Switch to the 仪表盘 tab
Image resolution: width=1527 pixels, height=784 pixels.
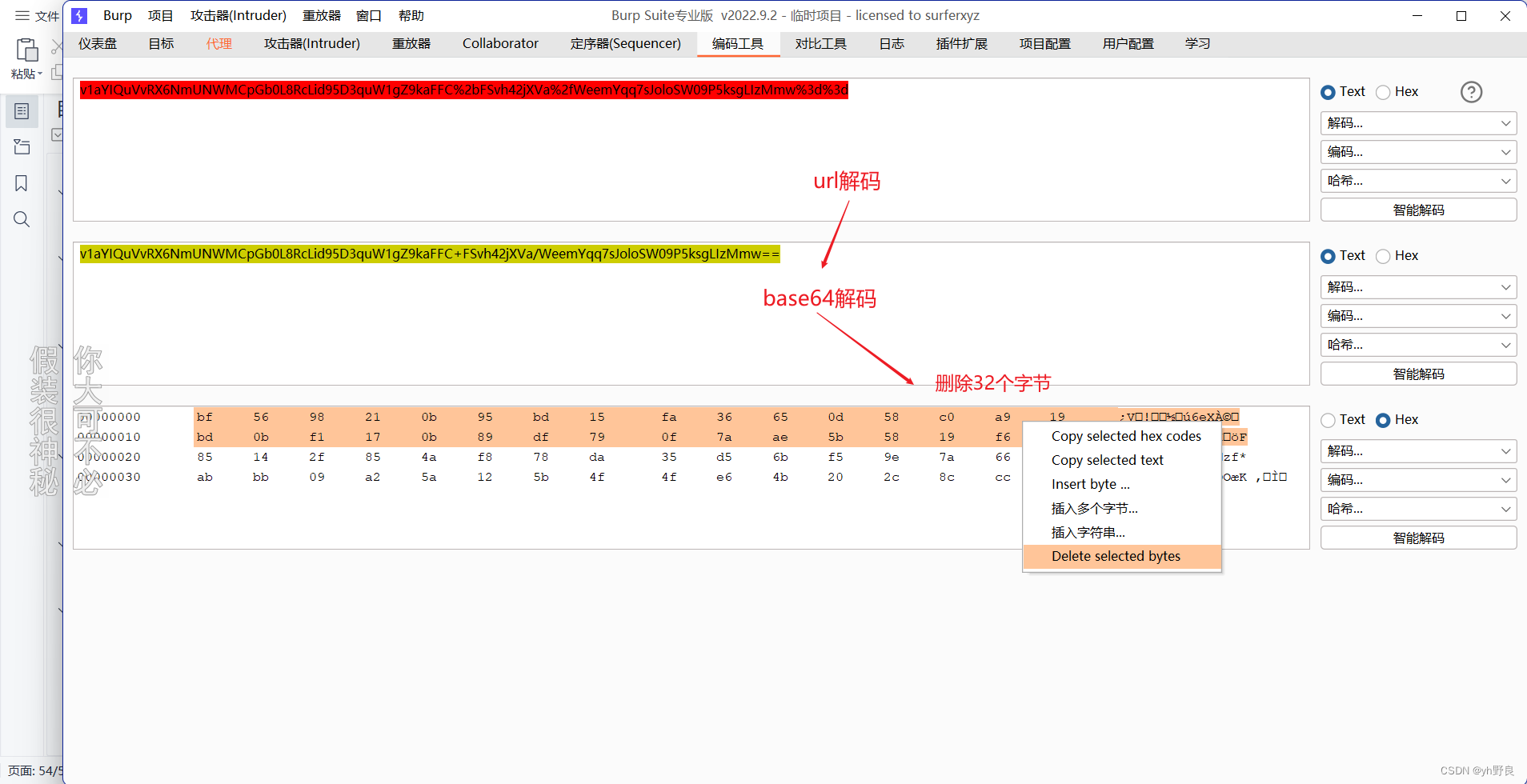98,44
